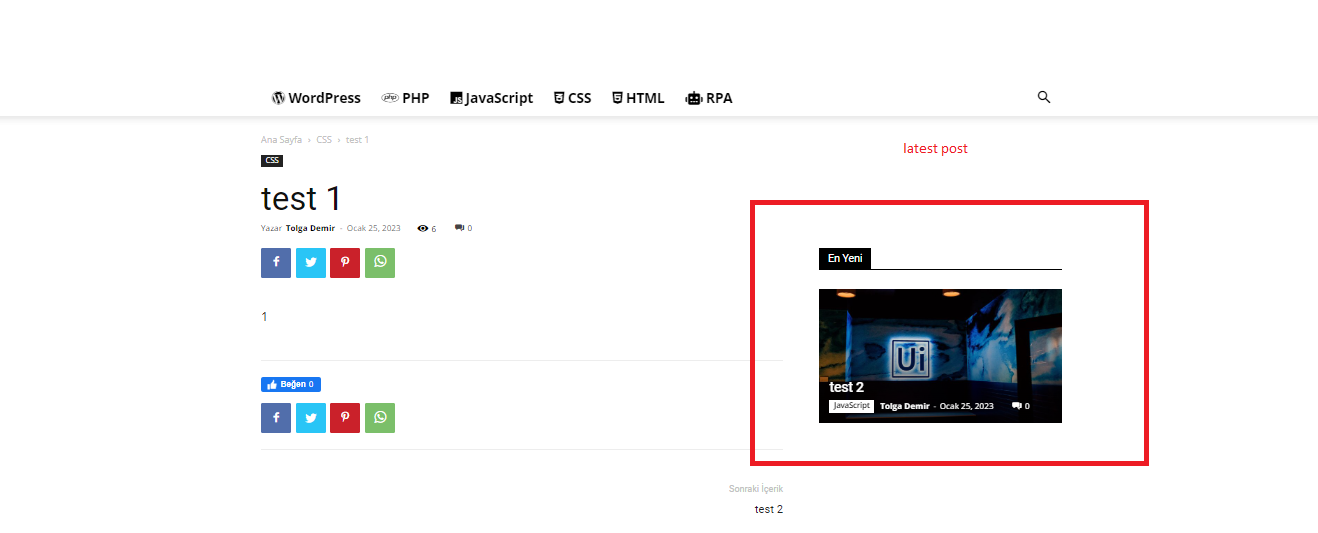Viewport: 1318px width, 533px height.
Task: Click the test 1 post title heading
Action: (301, 198)
